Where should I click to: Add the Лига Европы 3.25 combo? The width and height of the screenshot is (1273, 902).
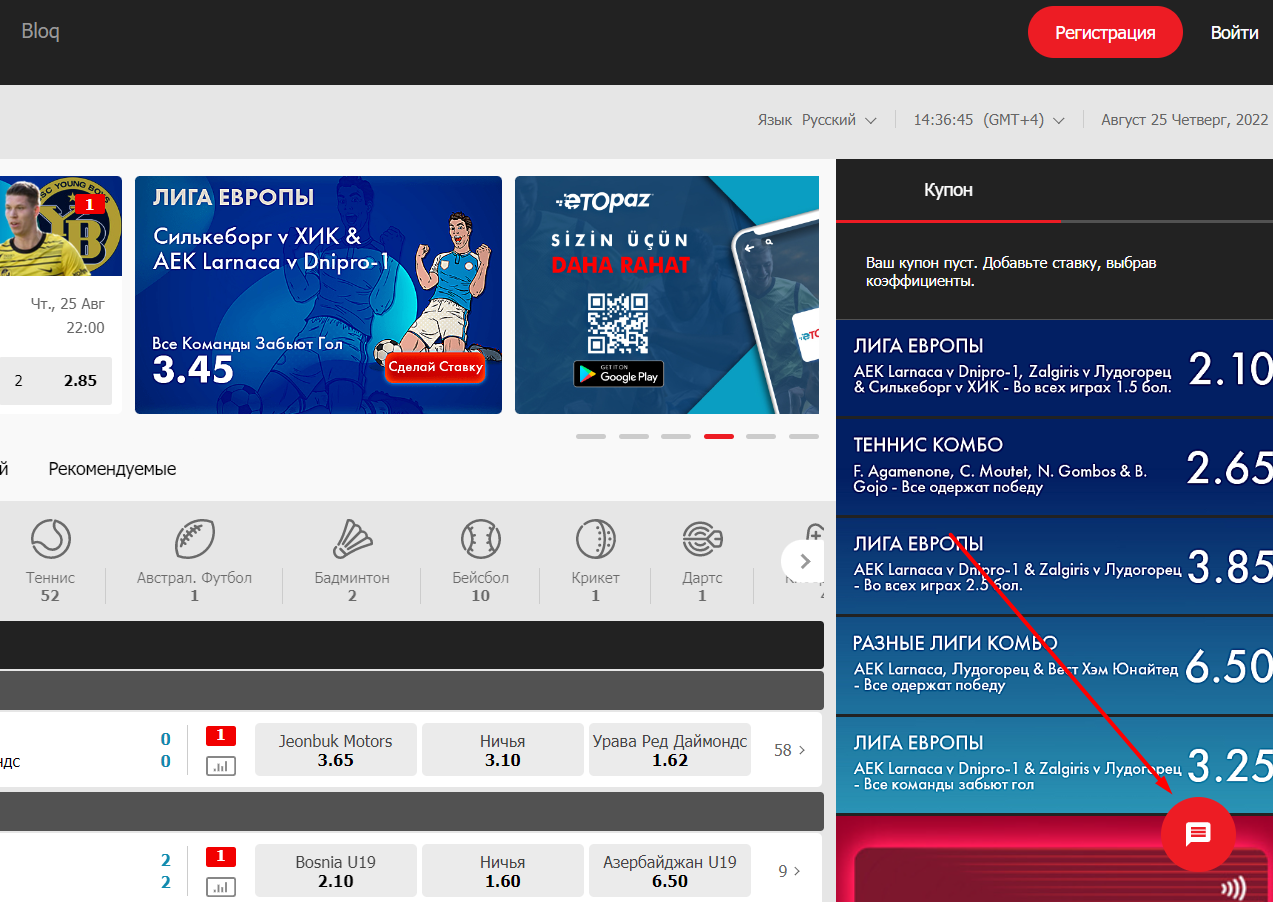(x=1054, y=765)
